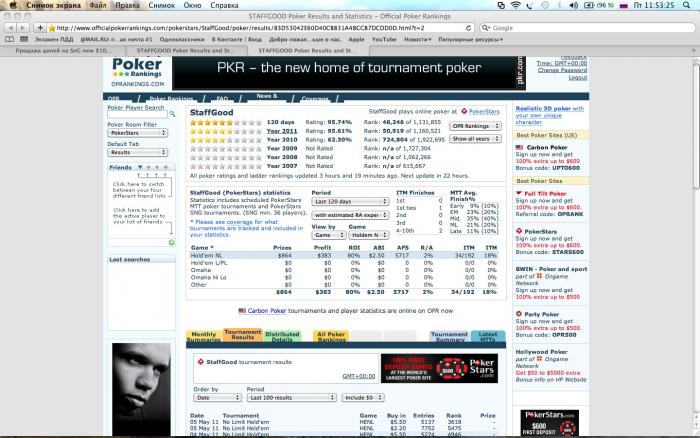
Task: Click into Poker Player Search field
Action: [x=138, y=115]
